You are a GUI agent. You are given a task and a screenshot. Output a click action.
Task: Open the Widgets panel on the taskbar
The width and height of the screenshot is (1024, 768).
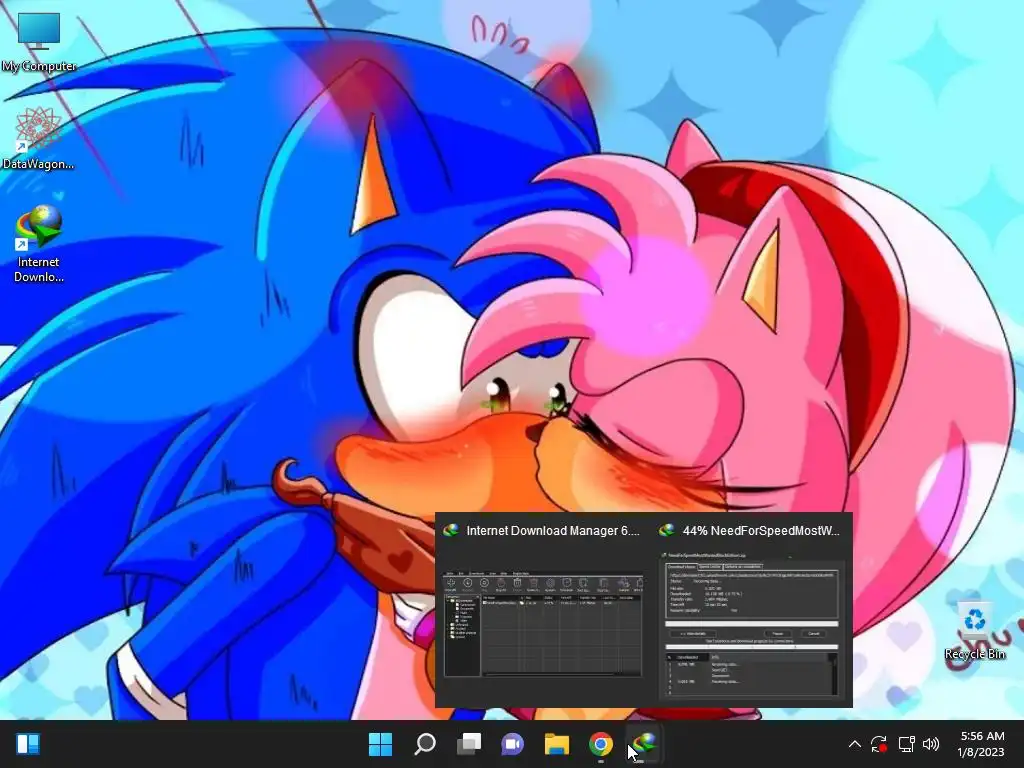pyautogui.click(x=28, y=744)
